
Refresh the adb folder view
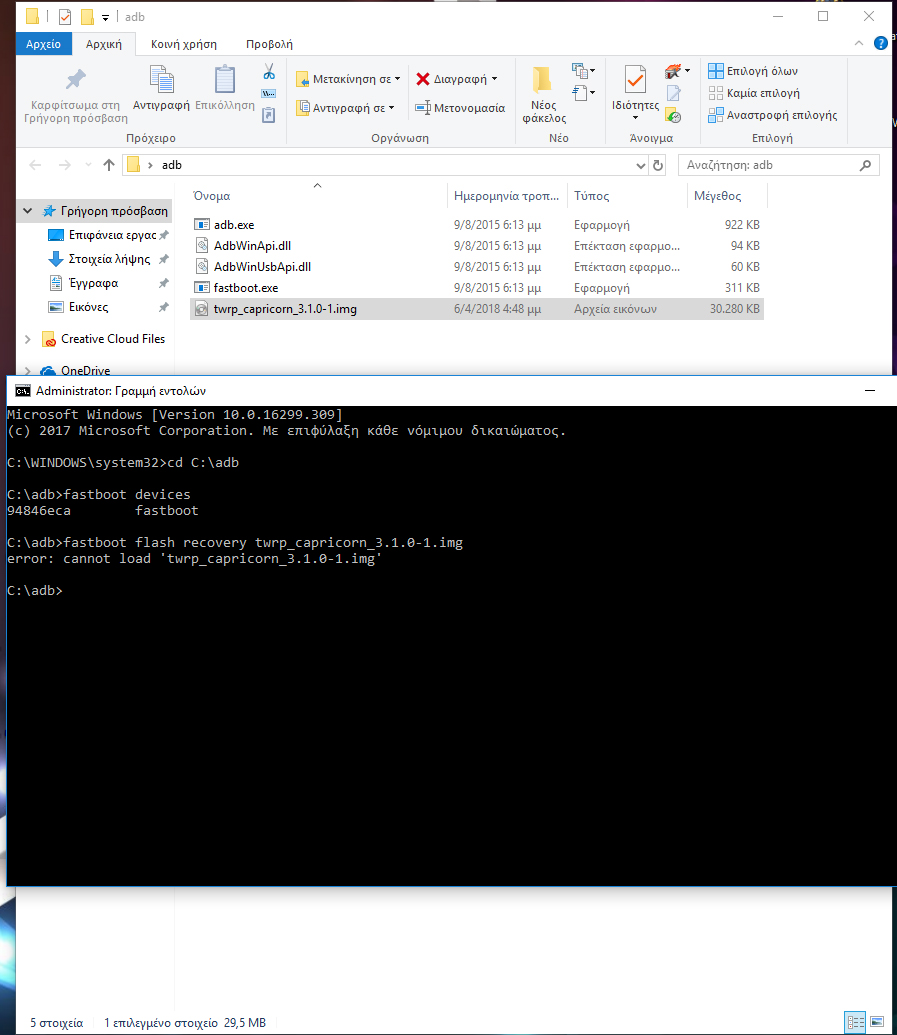pyautogui.click(x=658, y=165)
